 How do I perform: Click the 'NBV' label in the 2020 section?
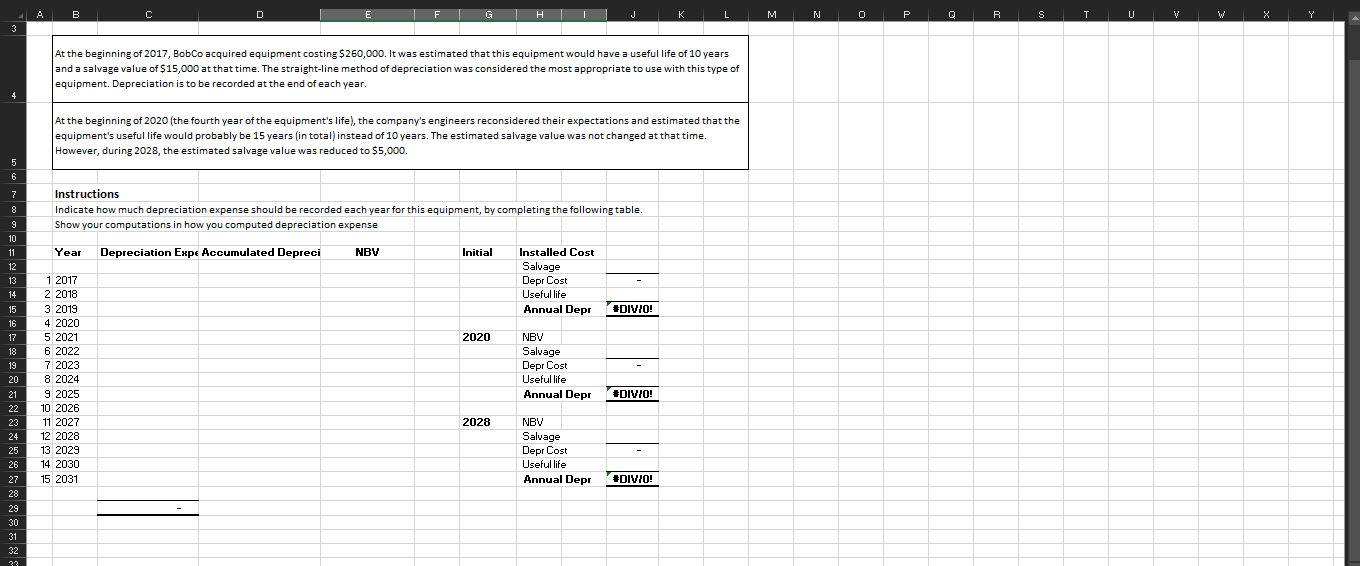point(532,337)
